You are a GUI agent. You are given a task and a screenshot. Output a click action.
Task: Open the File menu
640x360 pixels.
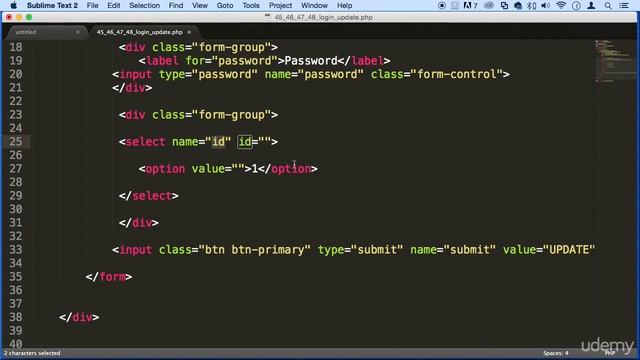93,6
